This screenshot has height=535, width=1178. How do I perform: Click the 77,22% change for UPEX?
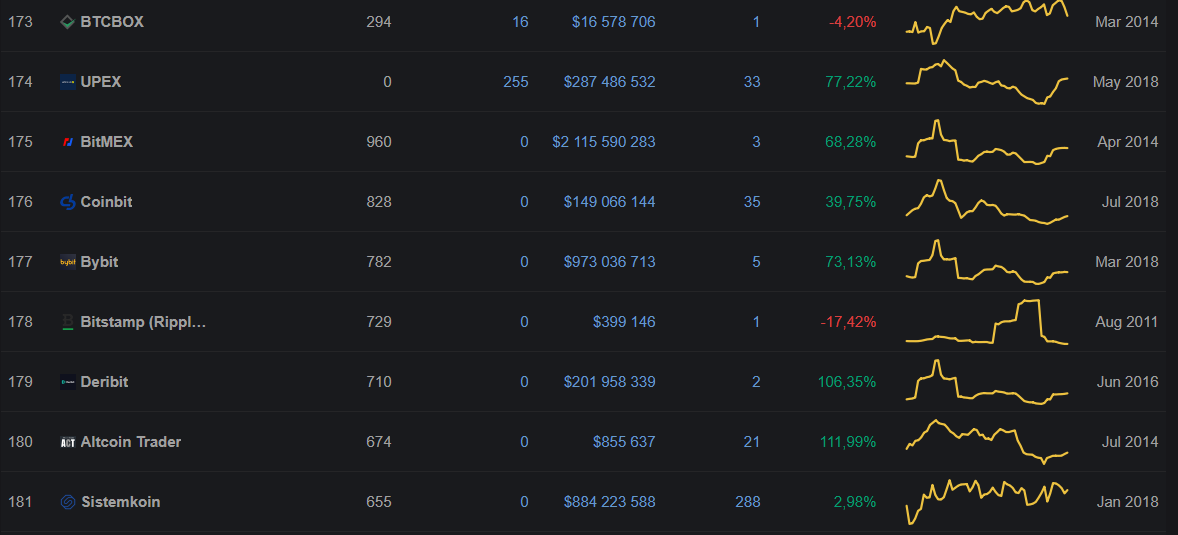850,82
